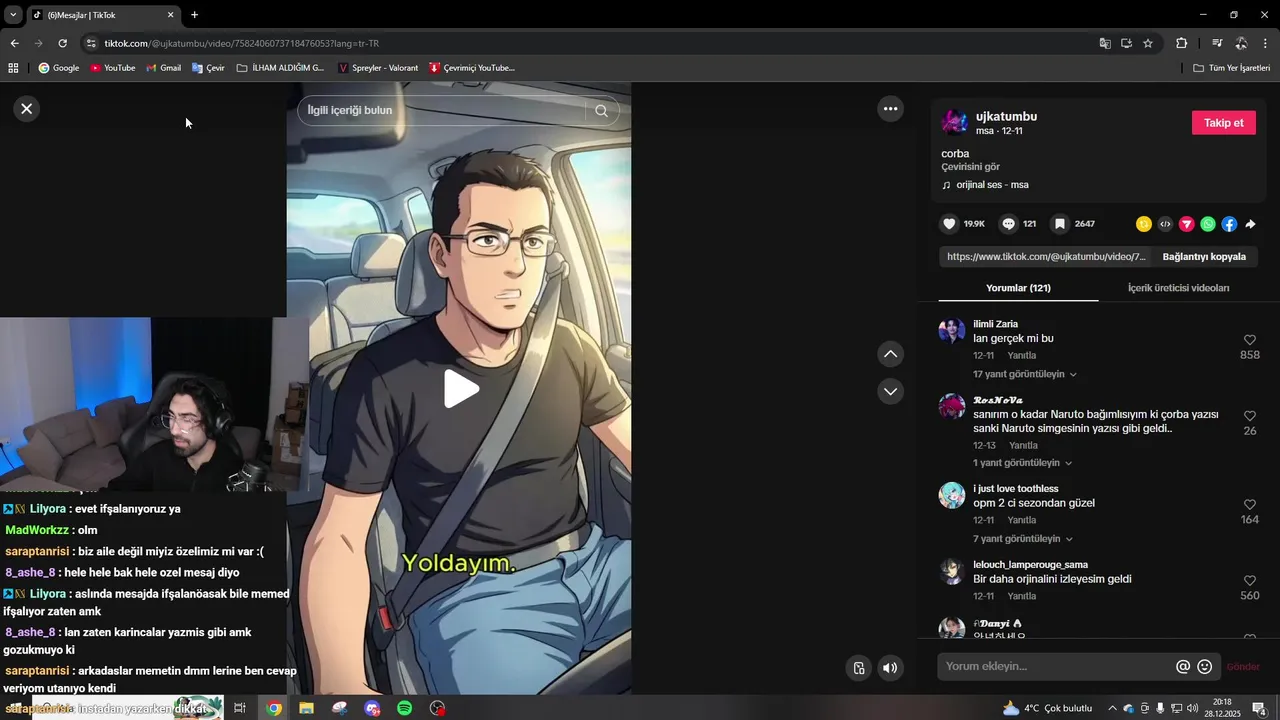Screen dimensions: 1280x720
Task: Show hidden tray icons chevron
Action: click(x=1112, y=708)
